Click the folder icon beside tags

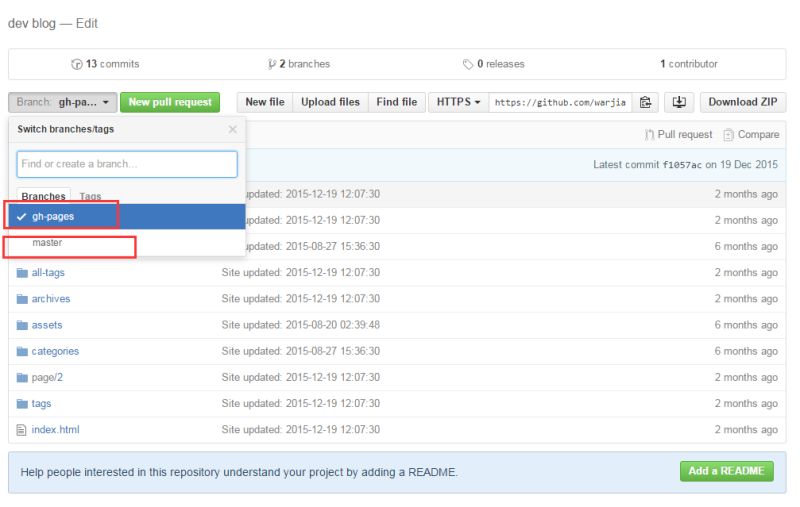[22, 404]
